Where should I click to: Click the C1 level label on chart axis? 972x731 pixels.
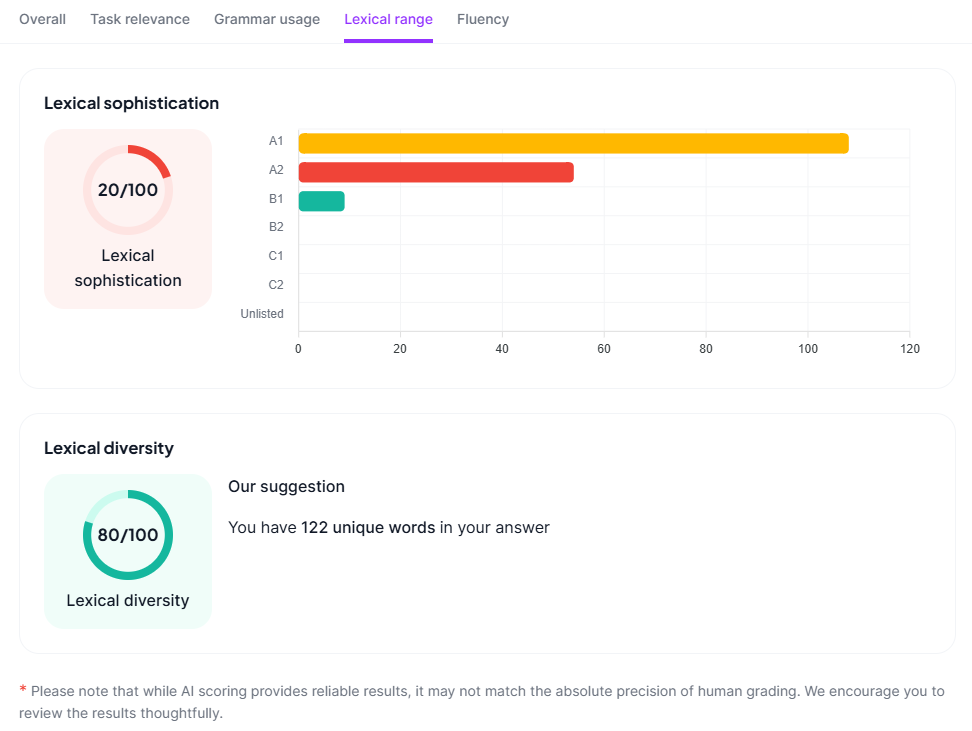pyautogui.click(x=276, y=256)
